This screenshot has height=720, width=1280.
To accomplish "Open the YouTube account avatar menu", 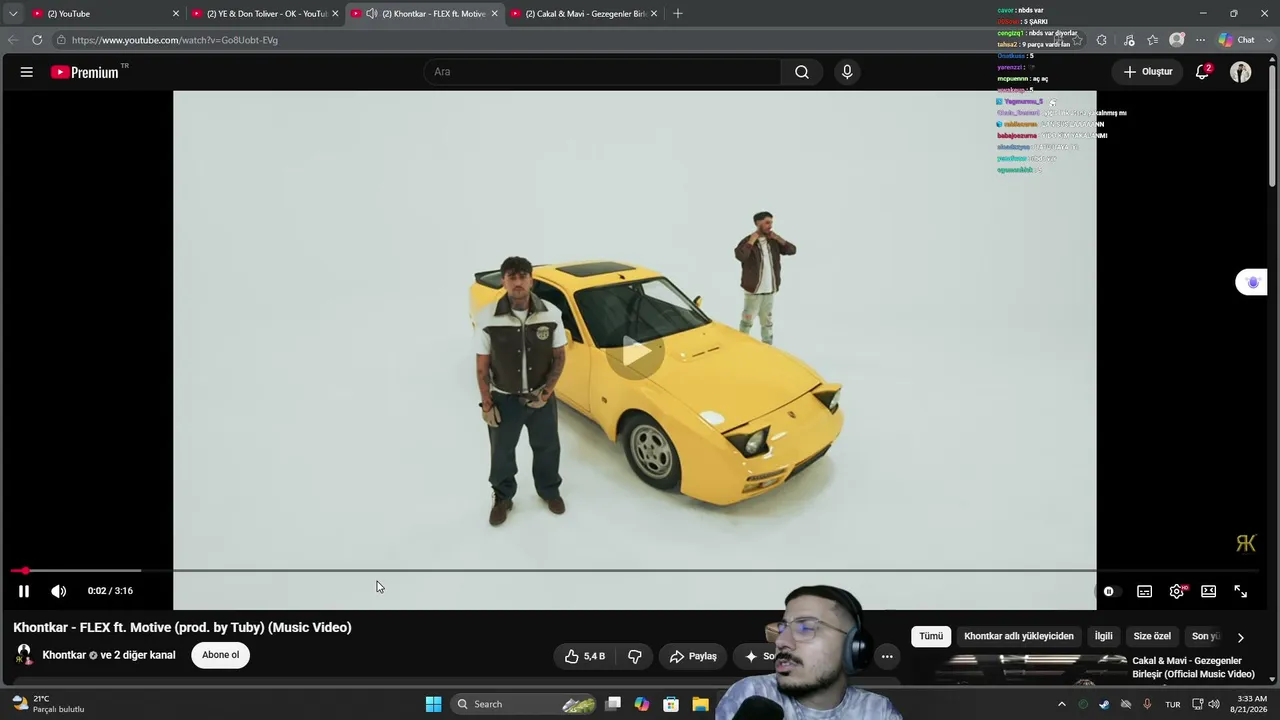I will click(1241, 72).
